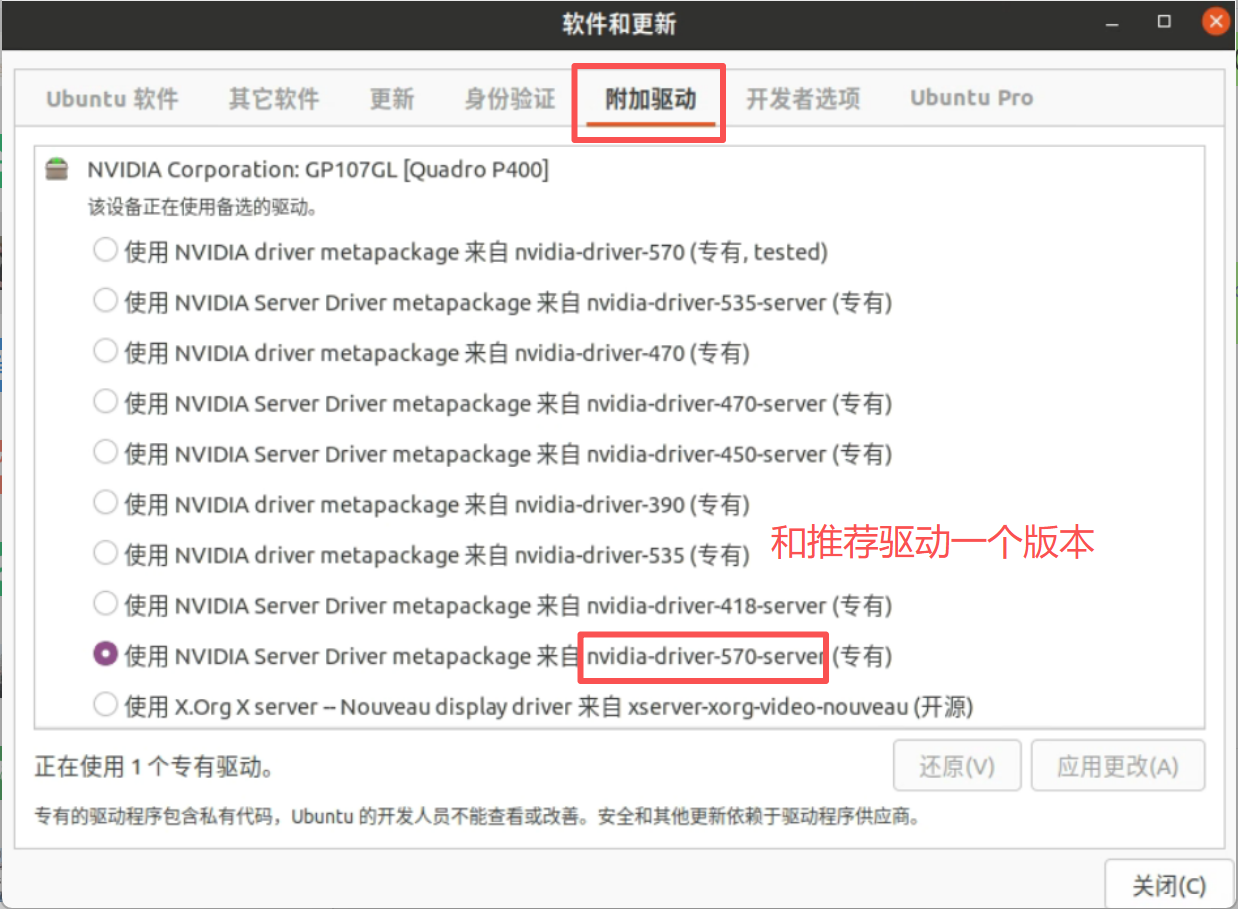This screenshot has height=909, width=1238.
Task: Go to the 身份验证 tab
Action: point(510,98)
